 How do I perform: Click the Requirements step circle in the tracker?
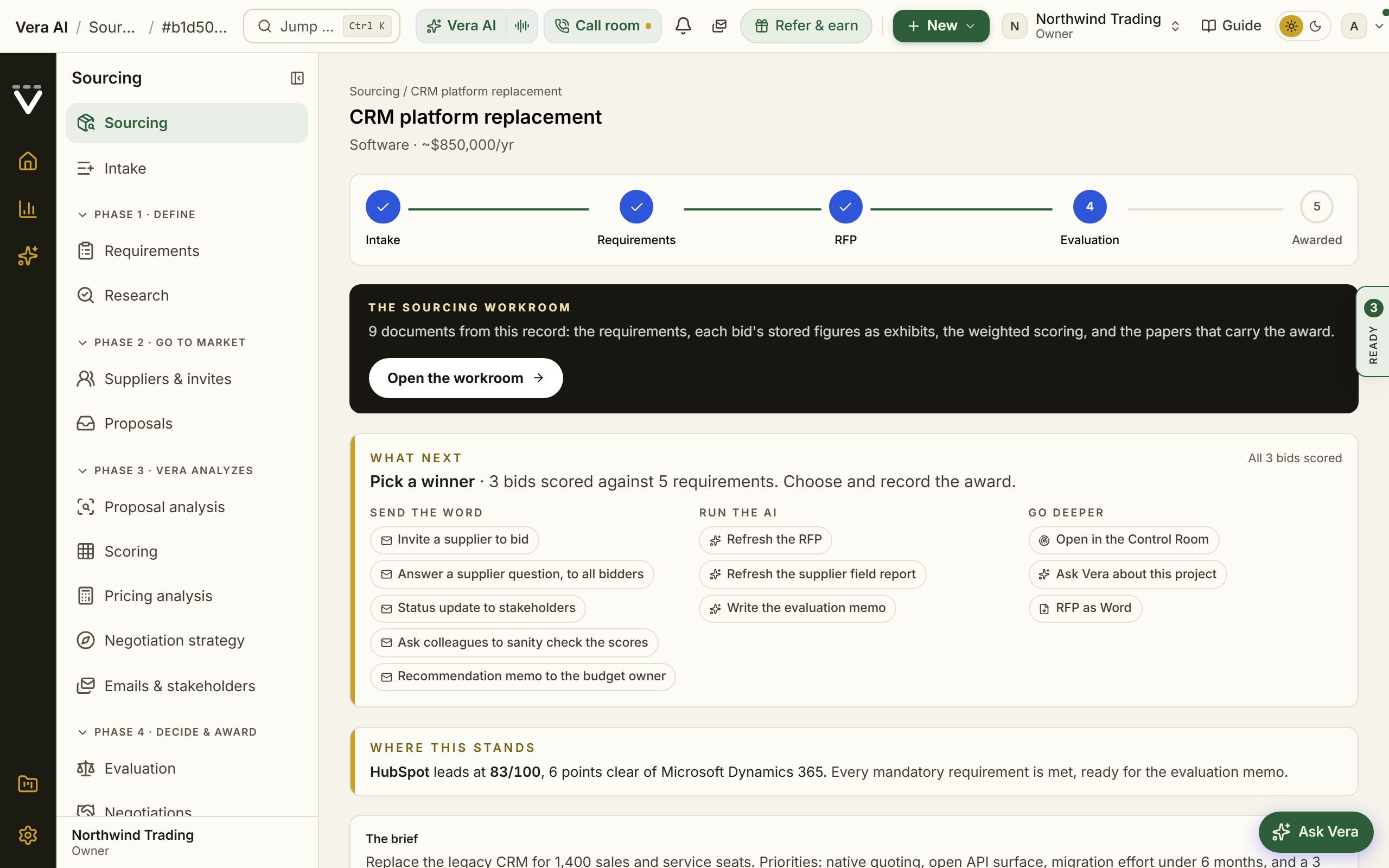[636, 207]
